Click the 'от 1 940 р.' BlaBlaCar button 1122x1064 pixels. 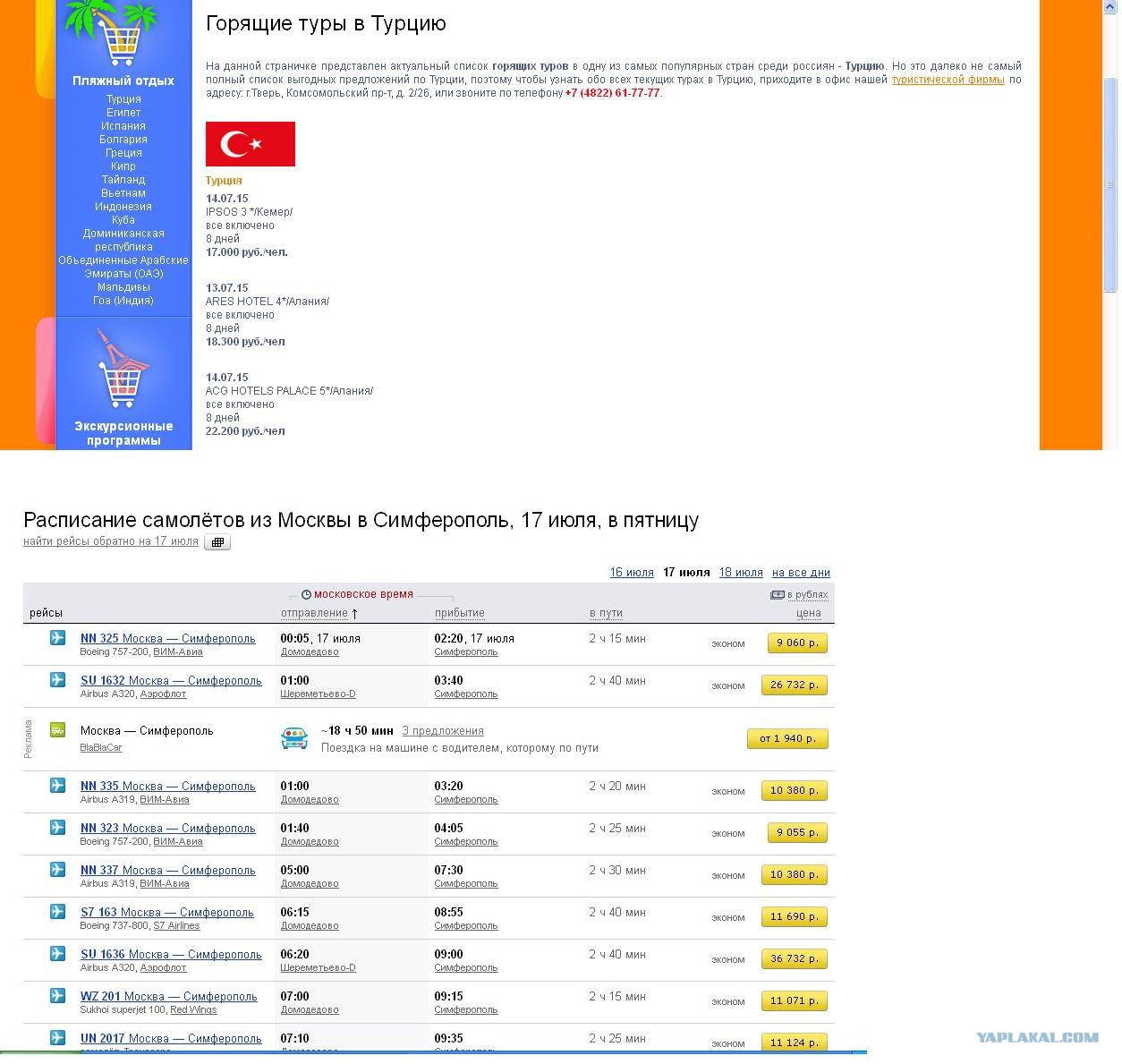point(787,738)
